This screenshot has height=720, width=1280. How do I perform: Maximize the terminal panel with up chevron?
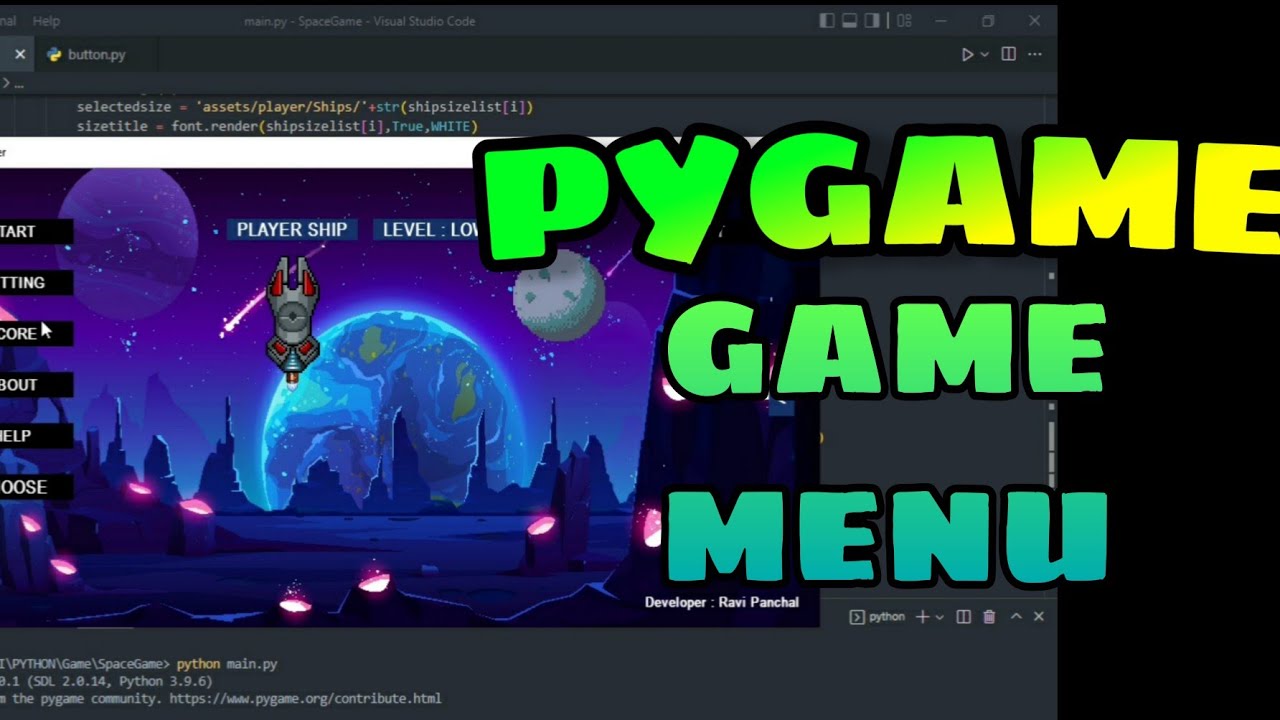click(x=1016, y=617)
